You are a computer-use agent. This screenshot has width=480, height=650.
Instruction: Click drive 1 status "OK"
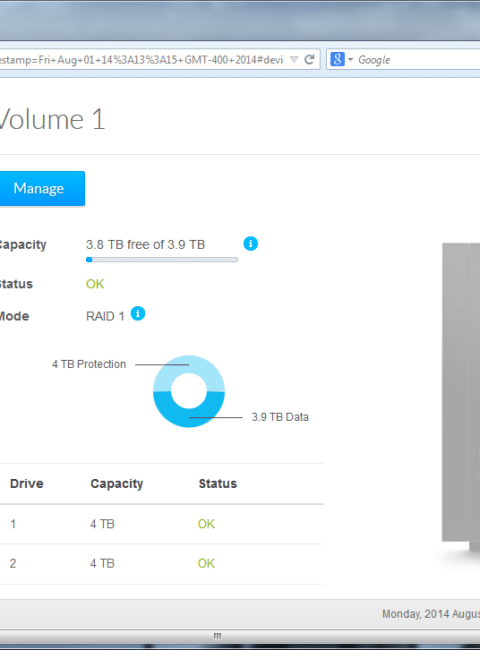click(206, 524)
